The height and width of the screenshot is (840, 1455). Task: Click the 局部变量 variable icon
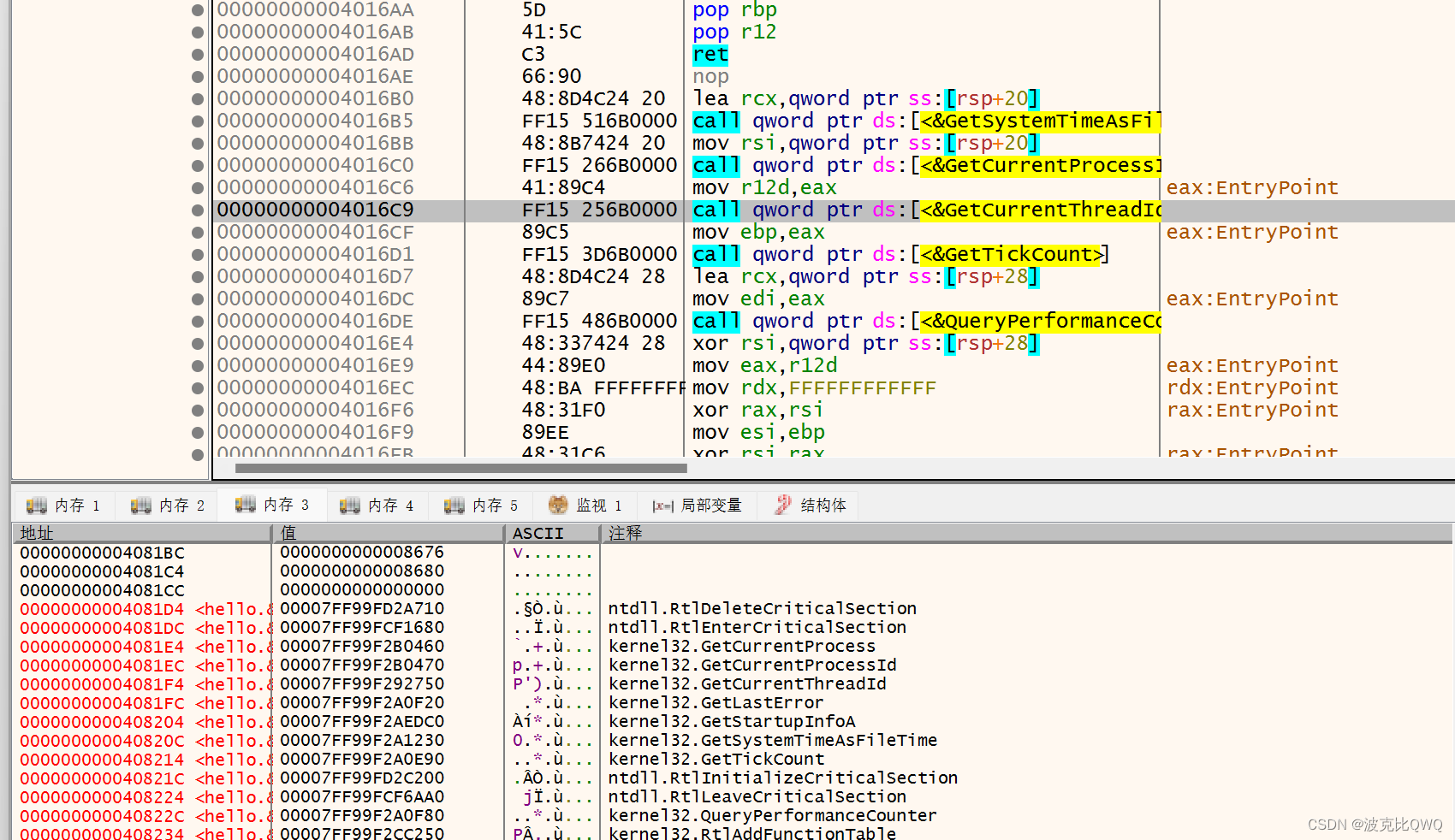click(x=662, y=506)
